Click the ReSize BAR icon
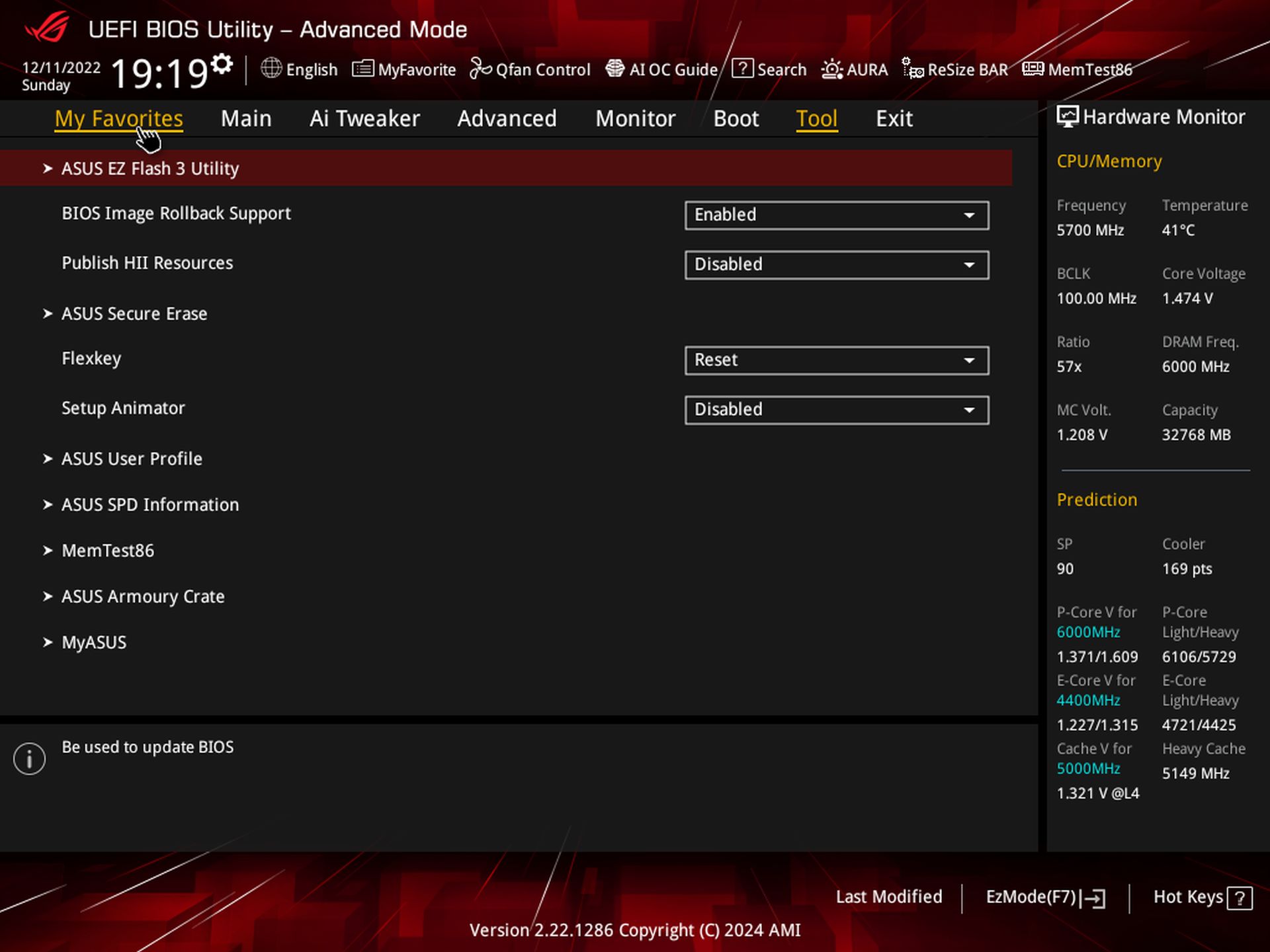The image size is (1270, 952). coord(913,69)
